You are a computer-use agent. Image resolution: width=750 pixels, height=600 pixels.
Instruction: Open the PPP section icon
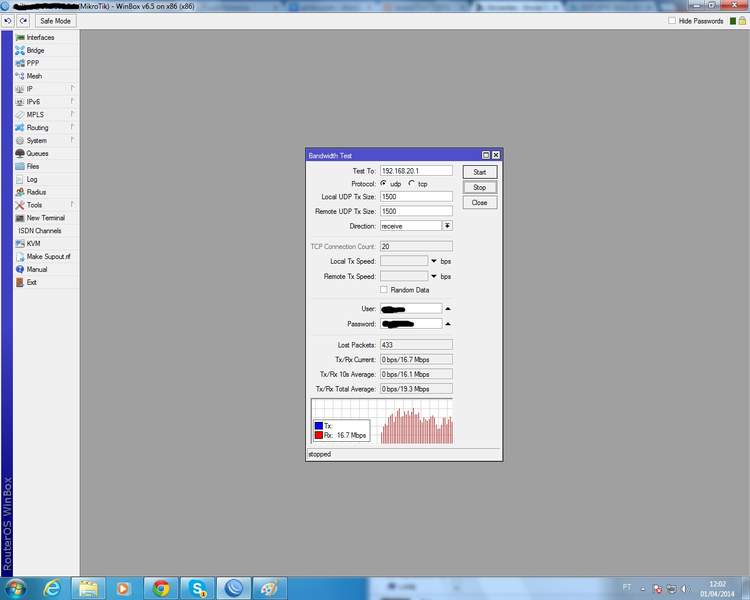(20, 63)
